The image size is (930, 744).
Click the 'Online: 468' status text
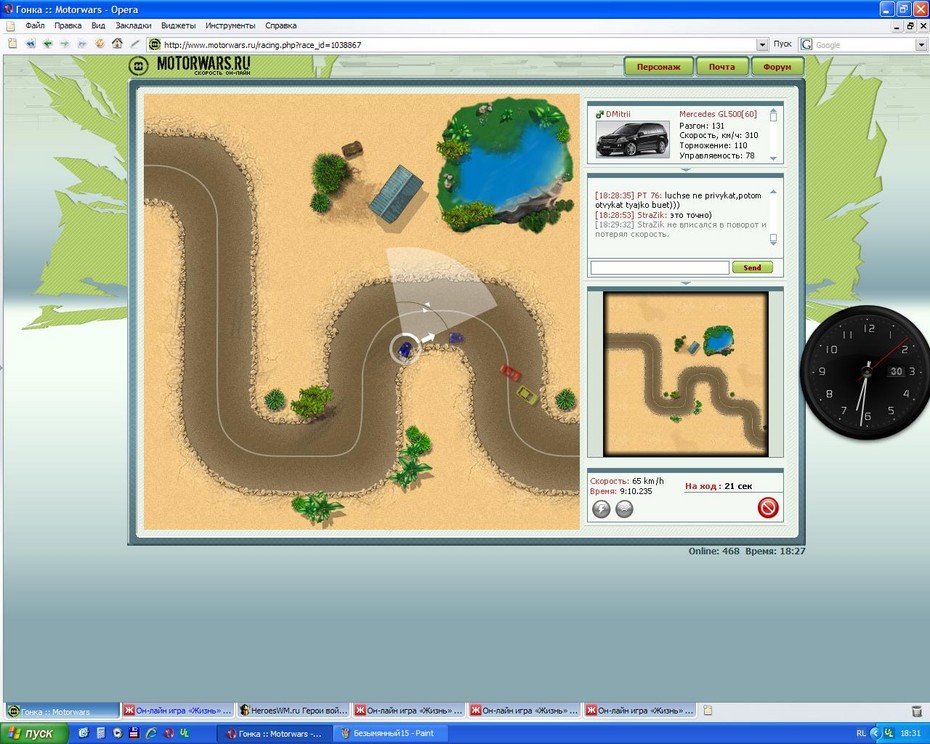[x=714, y=551]
